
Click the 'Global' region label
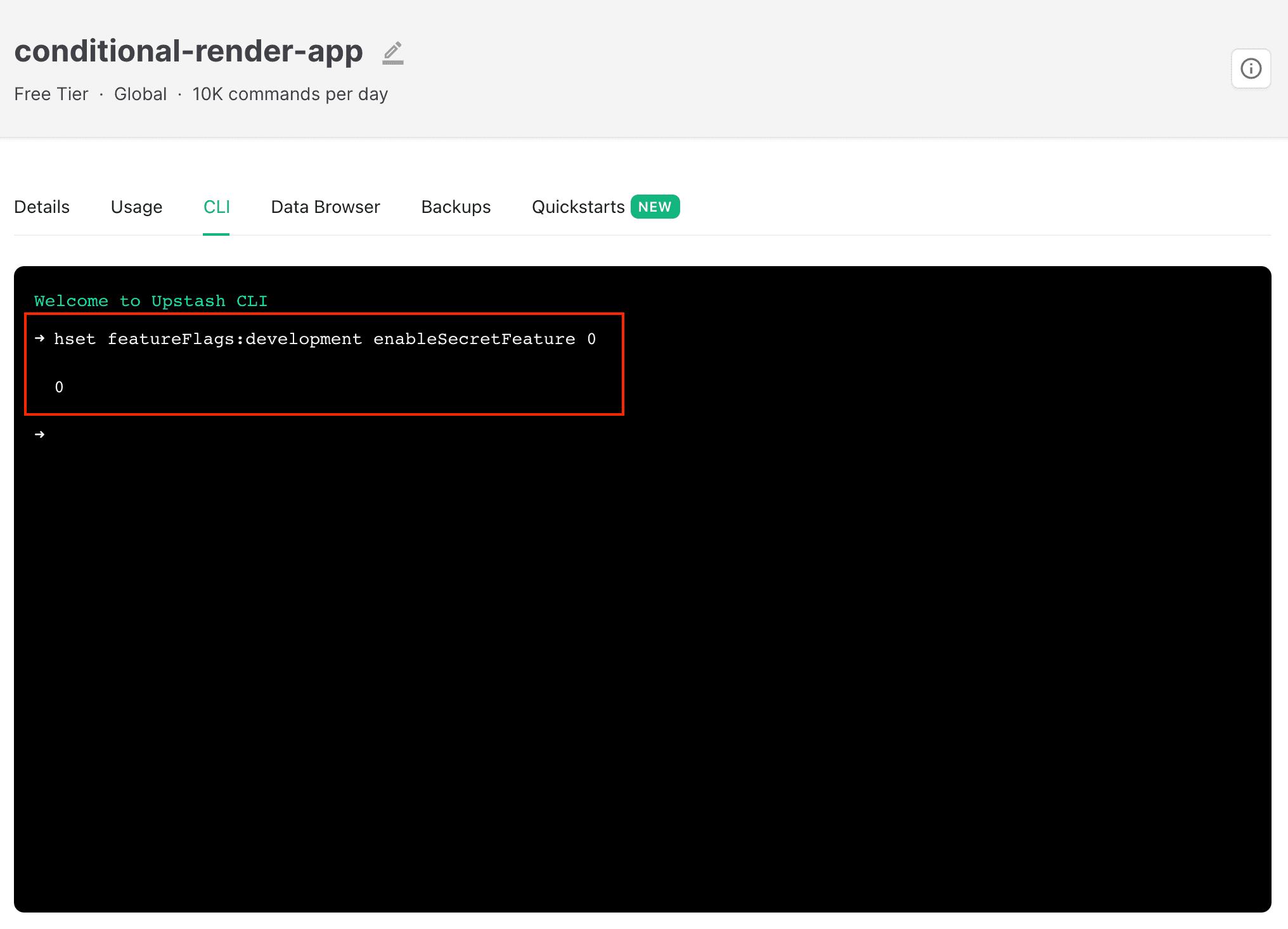(x=140, y=94)
